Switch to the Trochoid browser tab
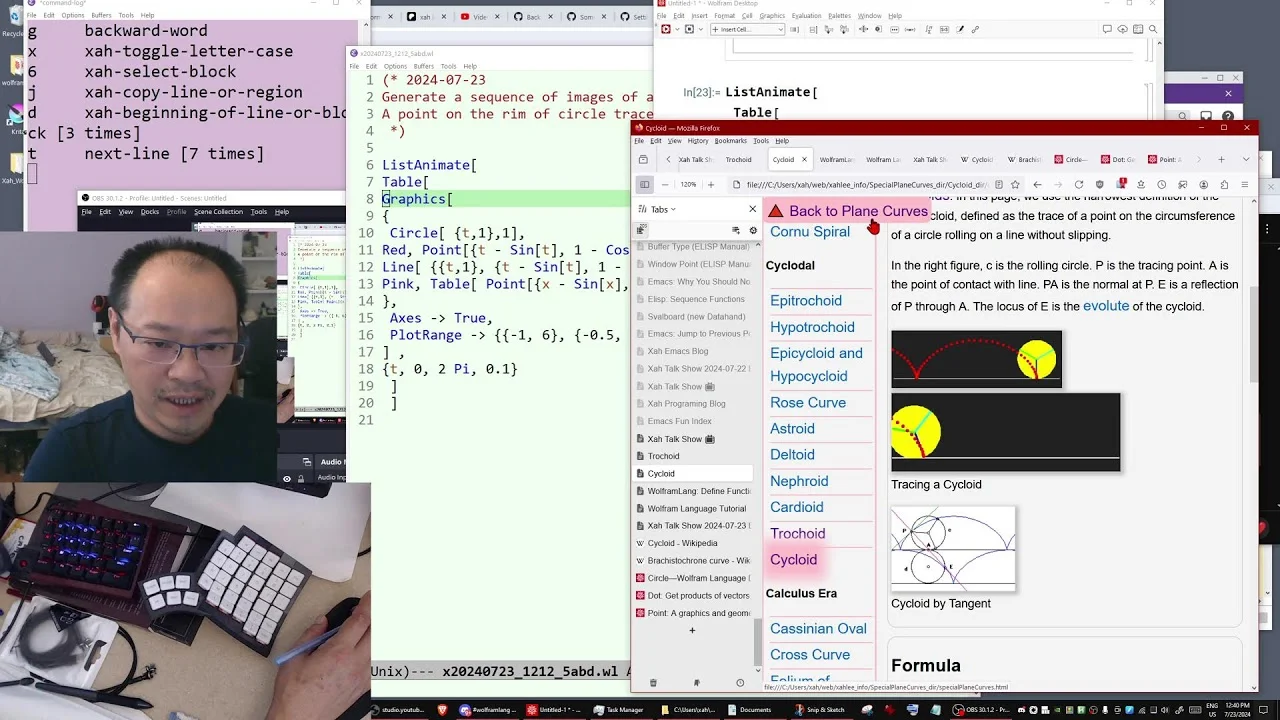The height and width of the screenshot is (720, 1280). click(x=738, y=160)
